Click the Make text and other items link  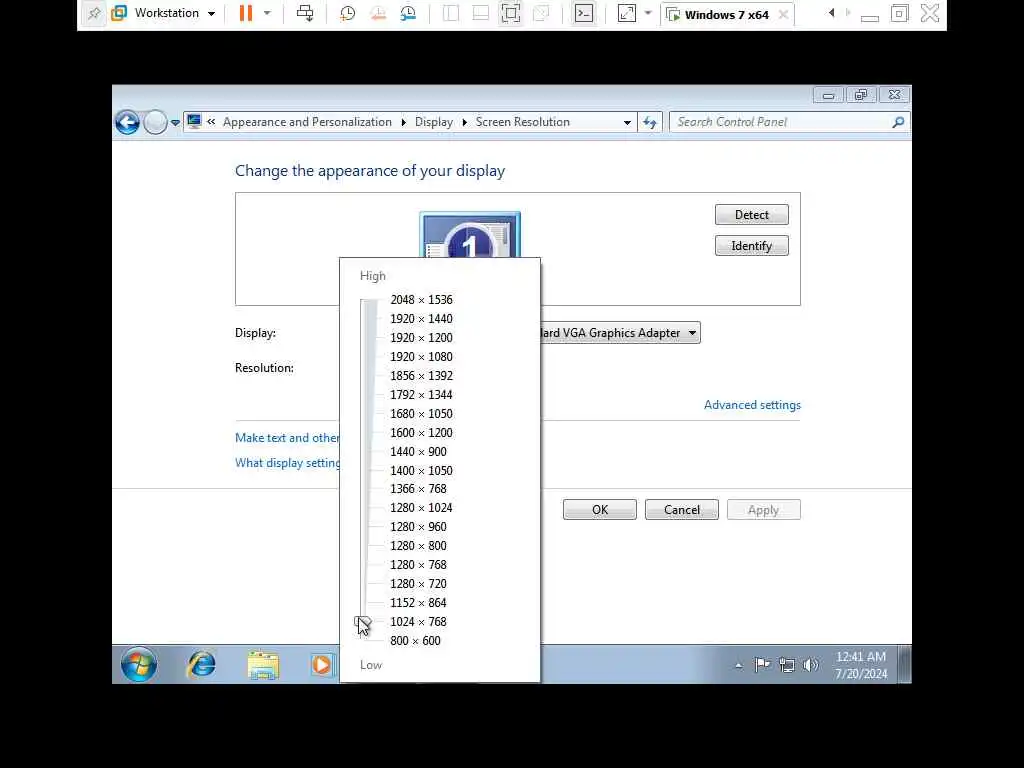[287, 438]
